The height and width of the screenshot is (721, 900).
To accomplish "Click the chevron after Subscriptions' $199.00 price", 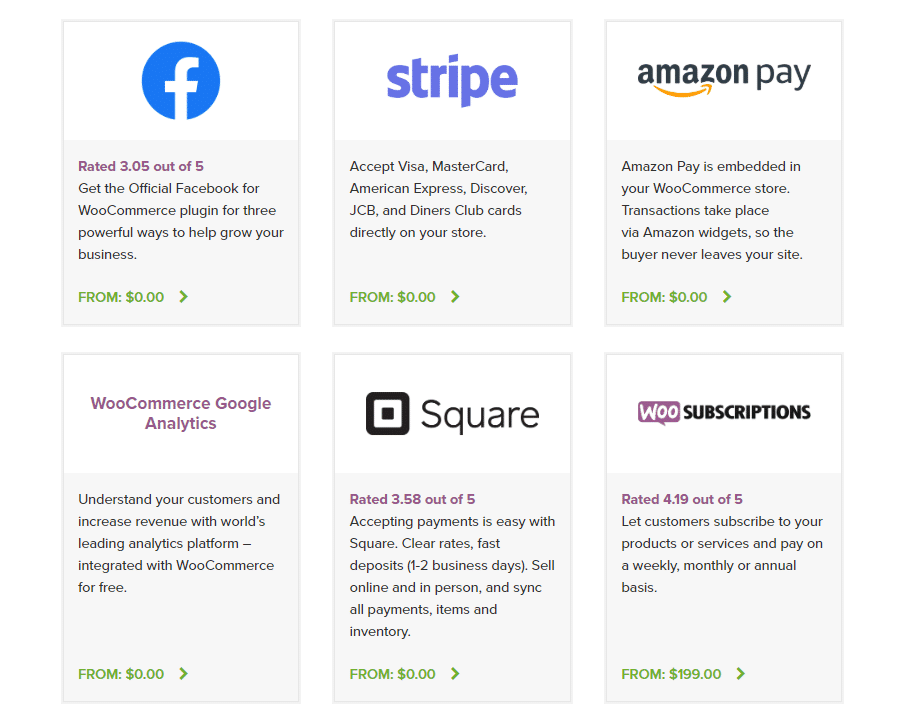I will 740,674.
